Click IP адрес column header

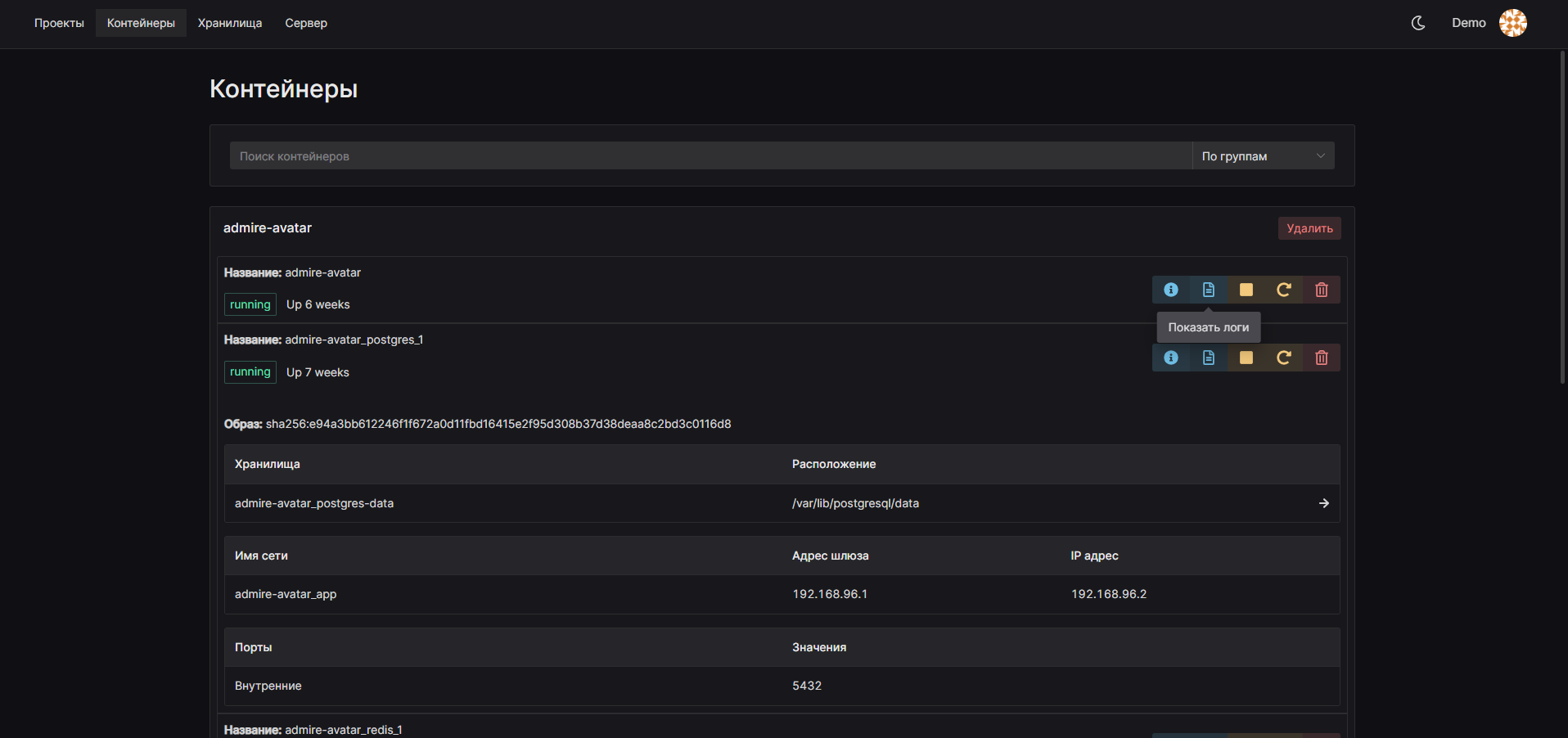pos(1095,556)
